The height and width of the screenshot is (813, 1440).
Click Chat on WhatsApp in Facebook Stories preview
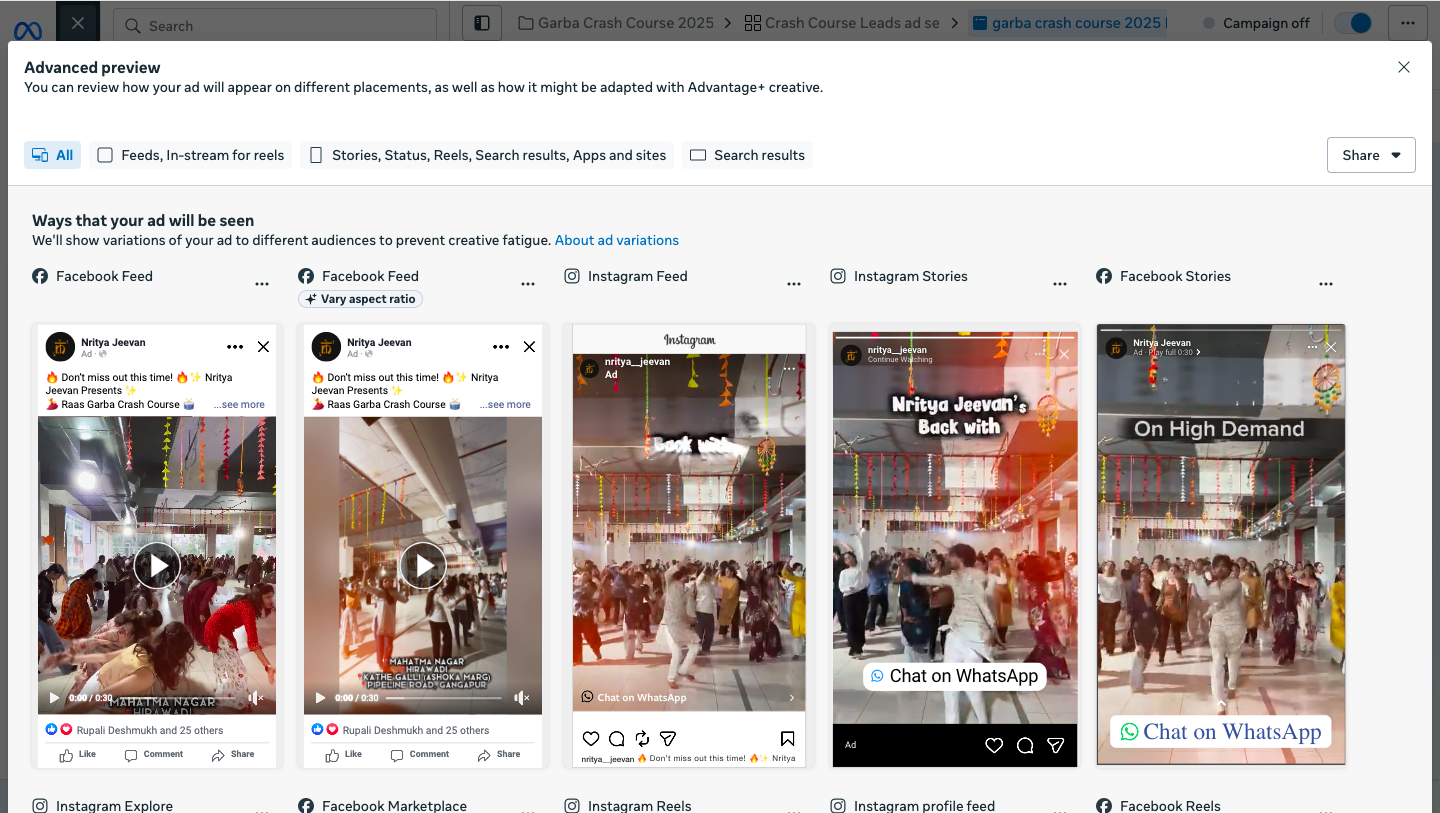pyautogui.click(x=1221, y=732)
